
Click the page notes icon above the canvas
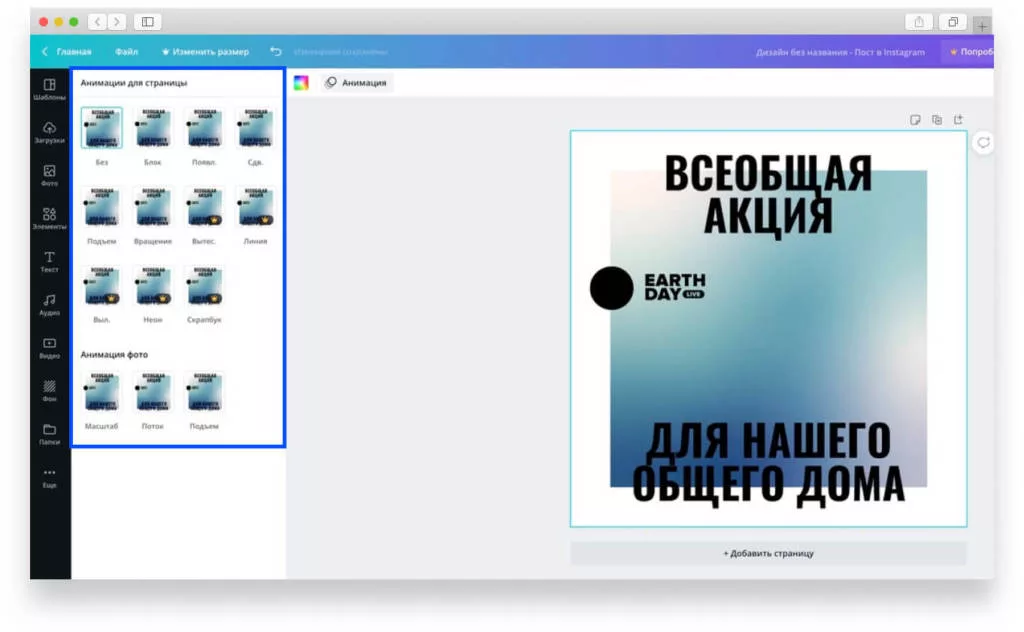915,120
